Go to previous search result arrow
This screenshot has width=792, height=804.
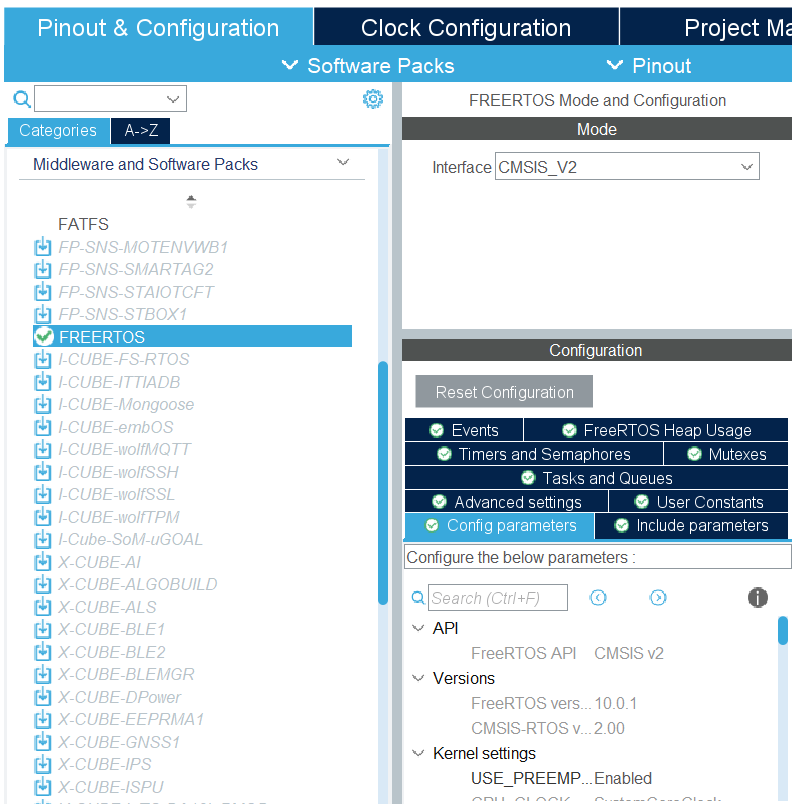pyautogui.click(x=598, y=597)
